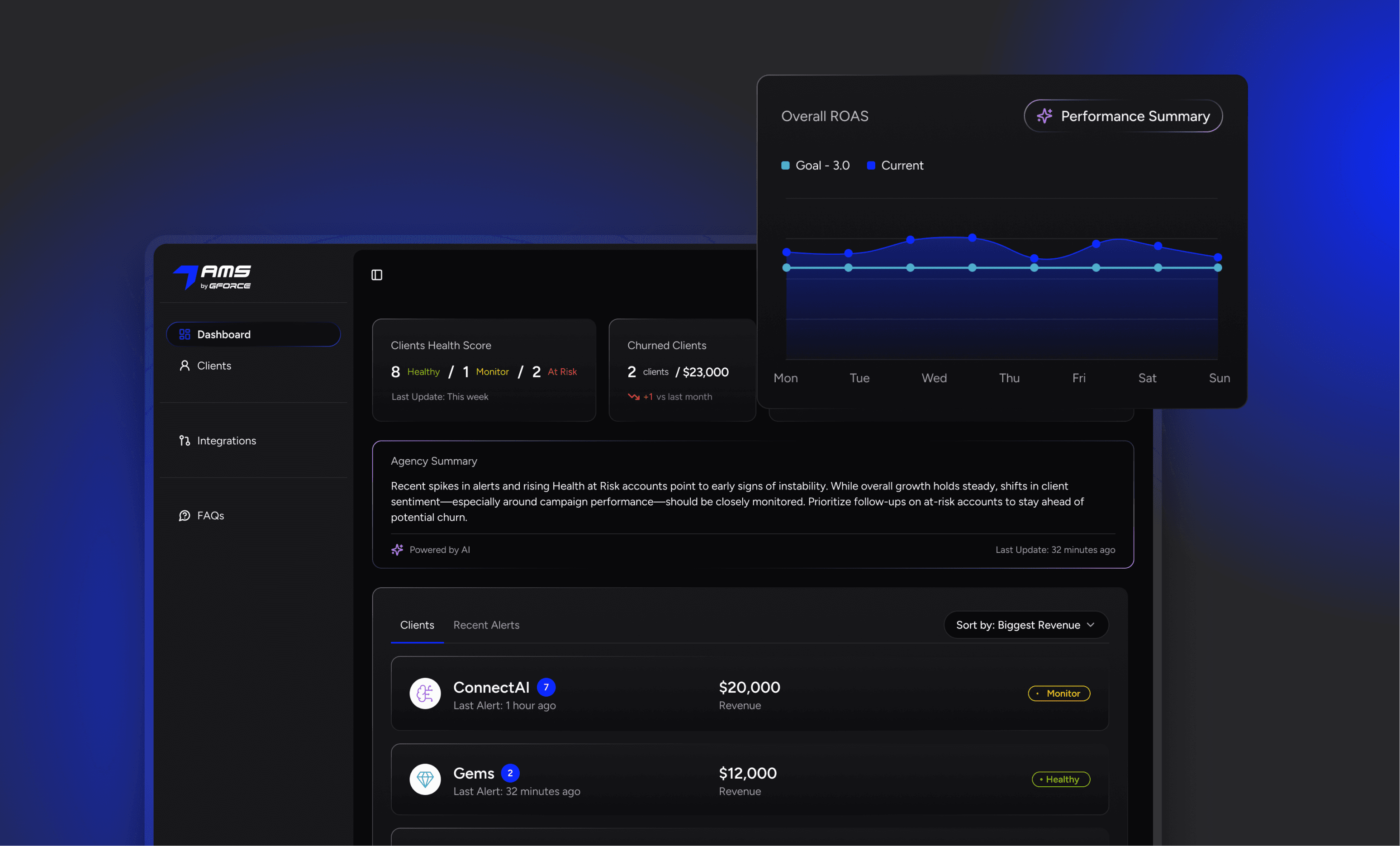Open the Sort by Biggest Revenue dropdown
This screenshot has height=846, width=1400.
[x=1026, y=625]
